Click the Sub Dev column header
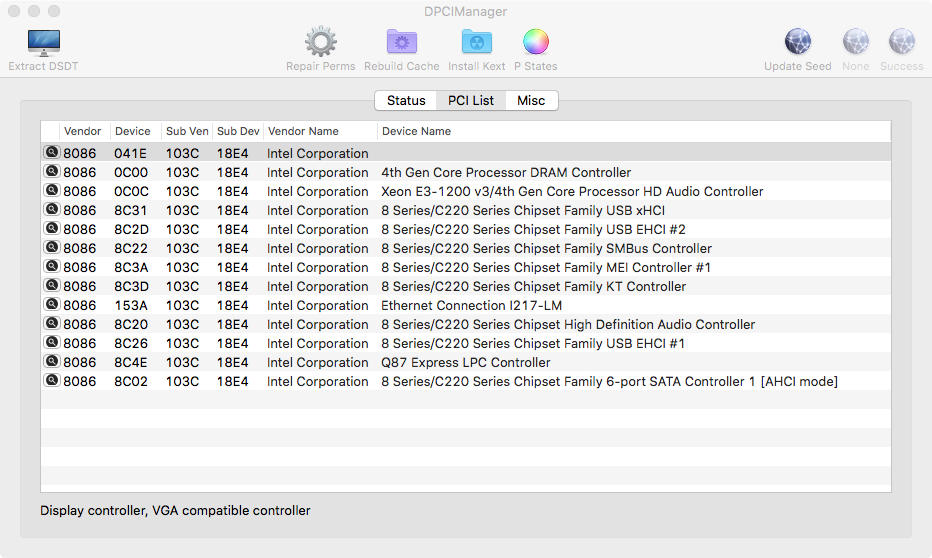Screen dimensions: 932x558 (238, 131)
